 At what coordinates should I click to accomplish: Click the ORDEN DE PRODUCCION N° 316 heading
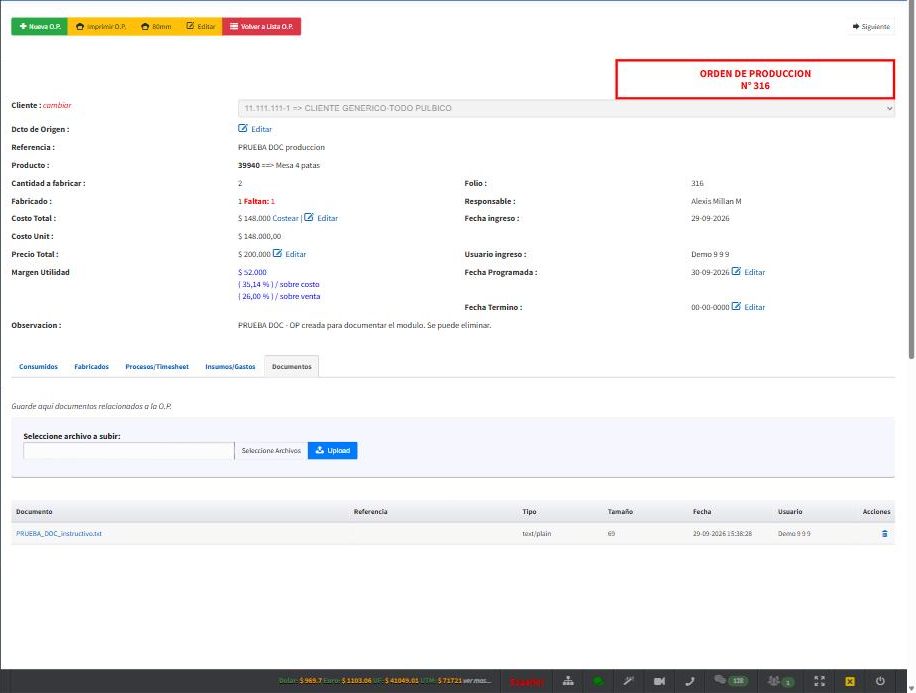tap(755, 79)
